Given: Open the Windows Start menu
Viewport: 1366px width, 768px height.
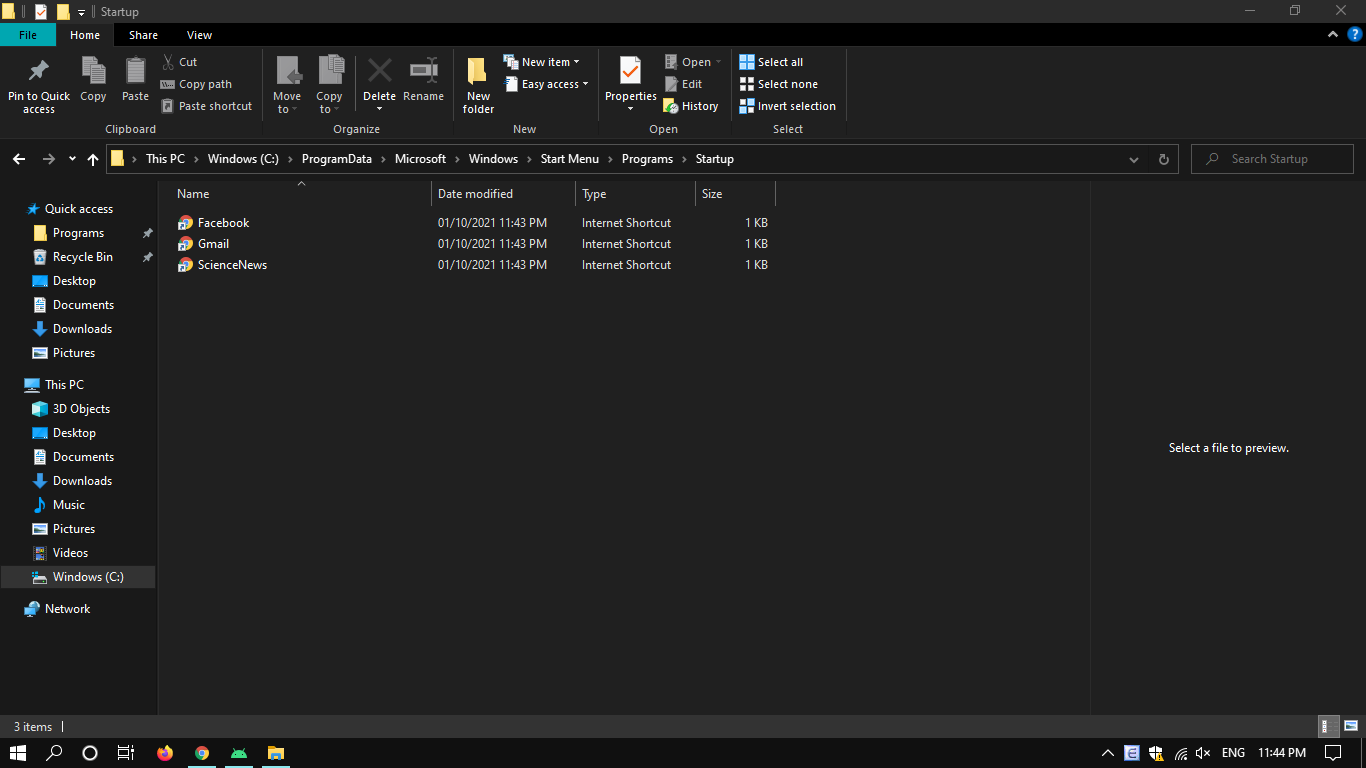Looking at the screenshot, I should pos(17,753).
